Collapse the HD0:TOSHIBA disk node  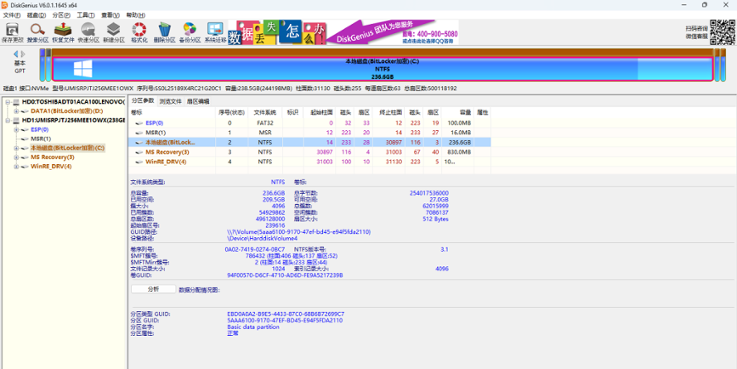[x=8, y=102]
